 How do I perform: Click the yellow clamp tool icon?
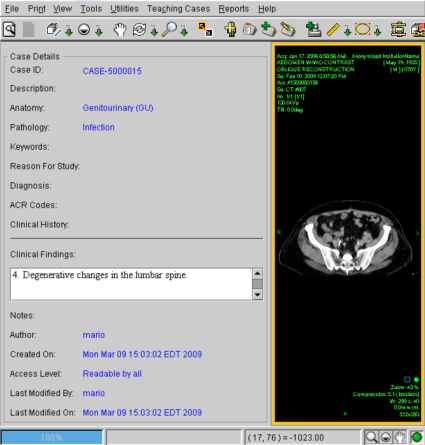pos(398,29)
